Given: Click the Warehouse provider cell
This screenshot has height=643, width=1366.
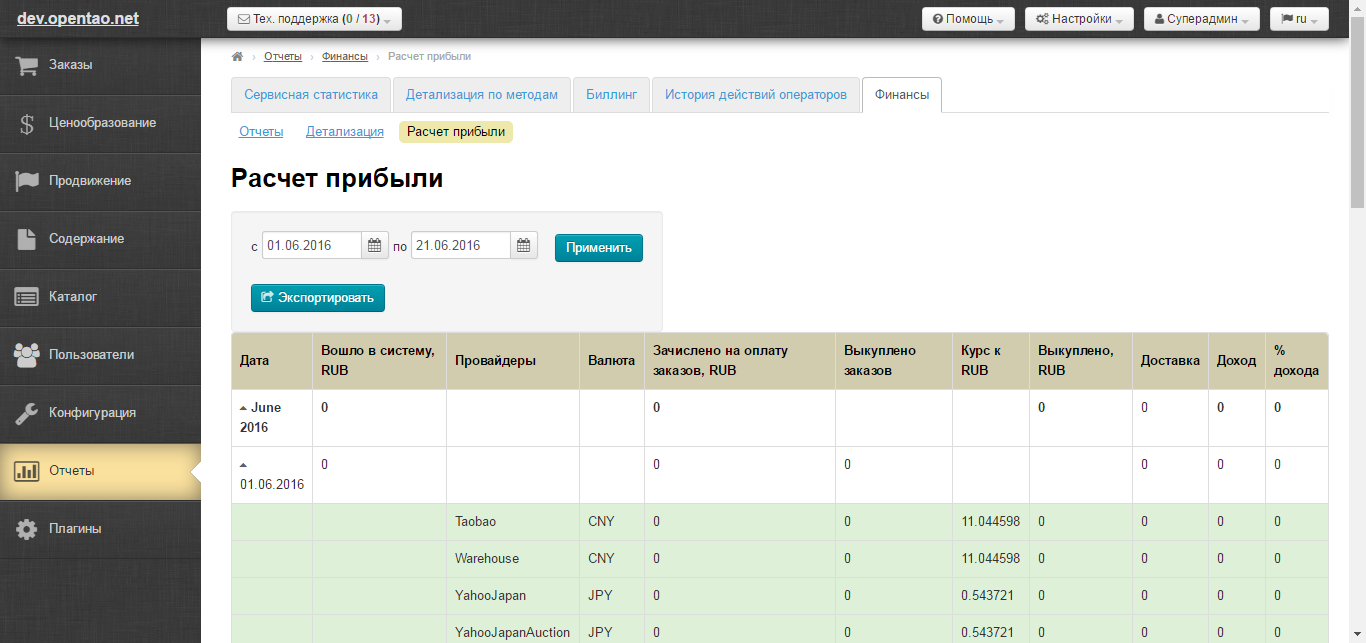Looking at the screenshot, I should pos(513,559).
